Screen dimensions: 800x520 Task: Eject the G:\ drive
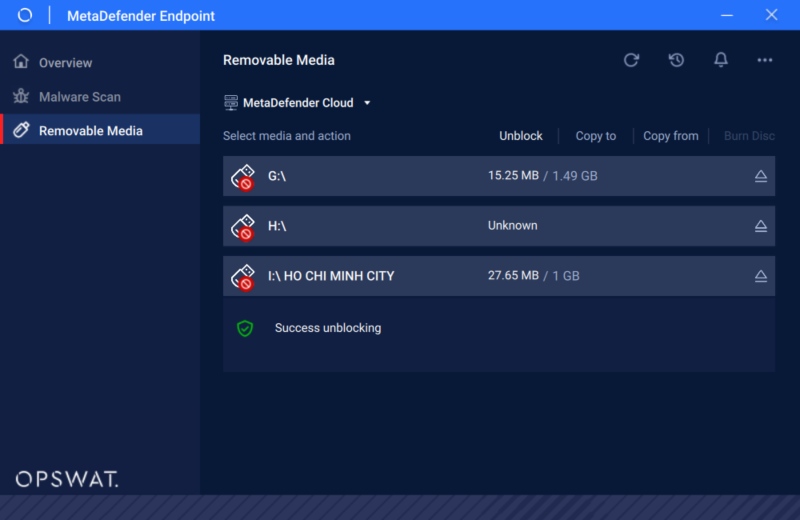click(x=761, y=176)
